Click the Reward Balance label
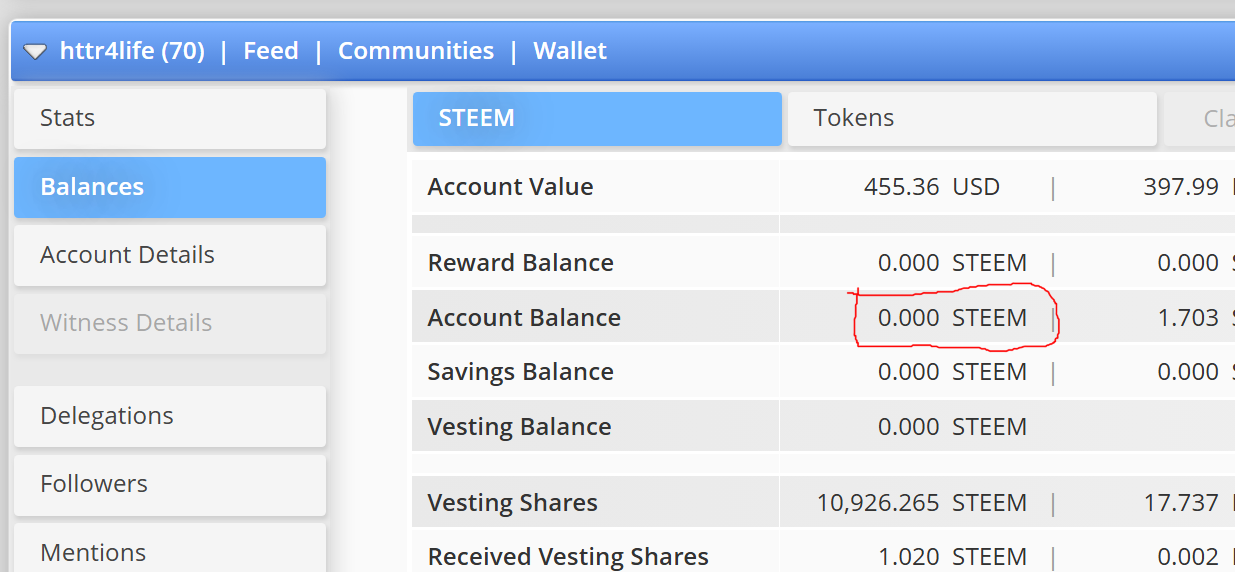This screenshot has width=1235, height=572. pyautogui.click(x=521, y=263)
